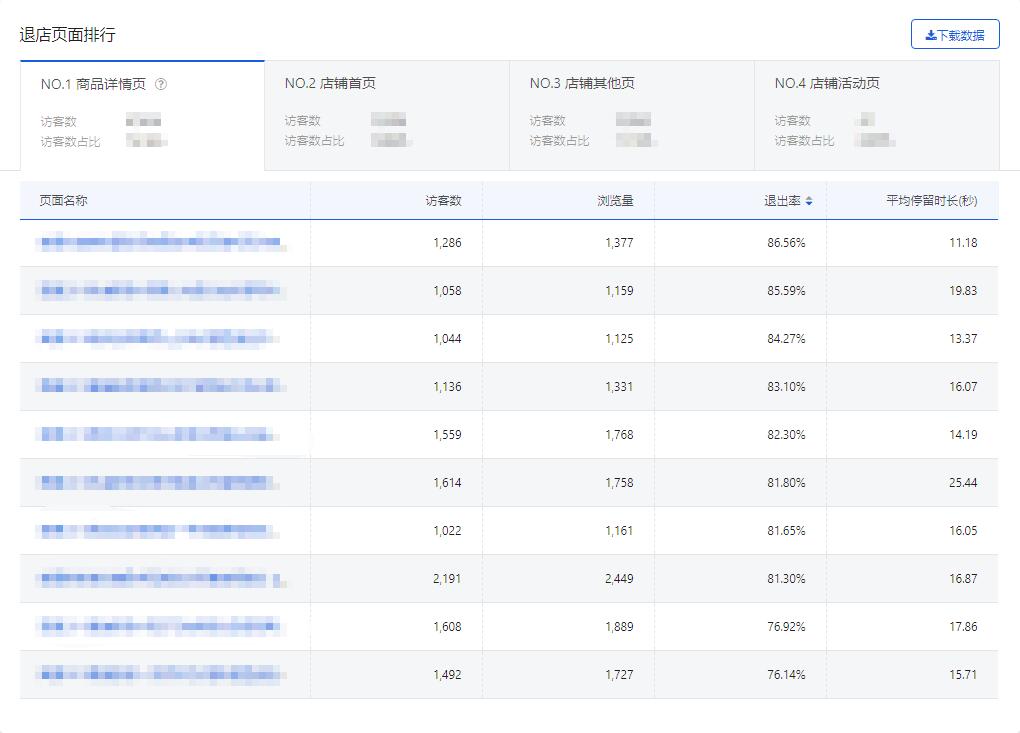Click the visitor count 1,044

[448, 338]
